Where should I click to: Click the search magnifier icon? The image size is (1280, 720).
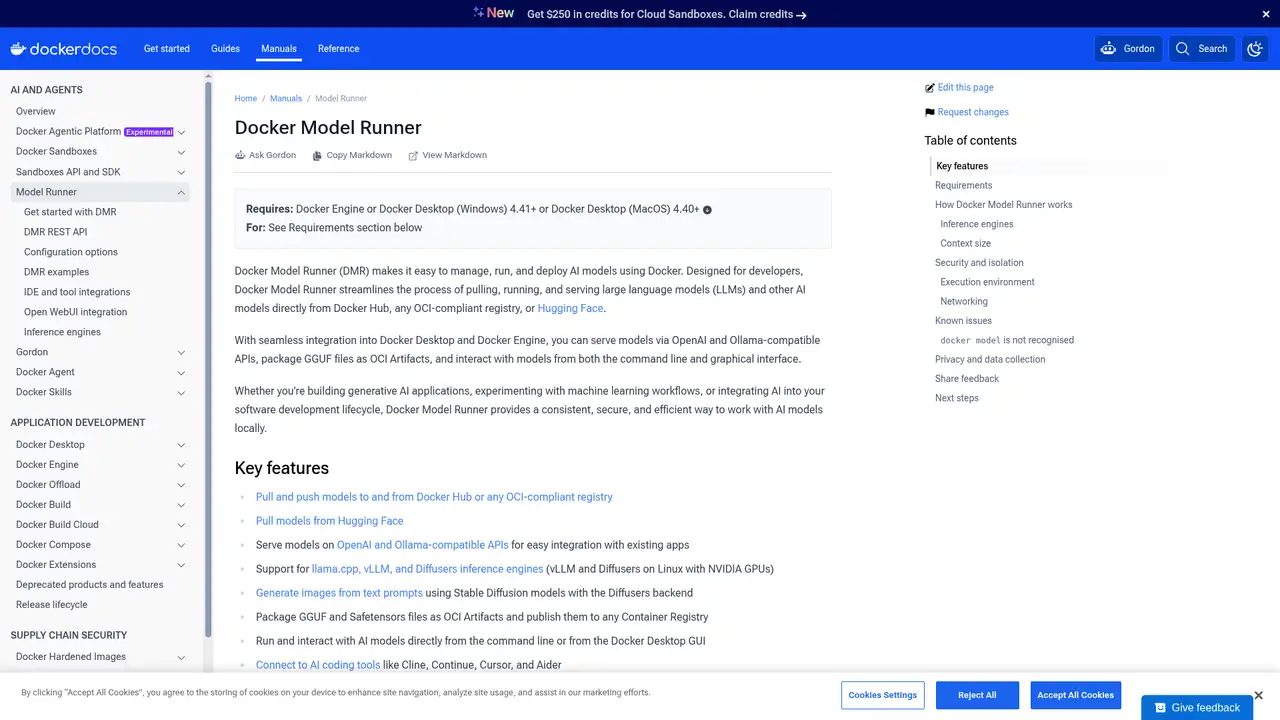click(1183, 49)
